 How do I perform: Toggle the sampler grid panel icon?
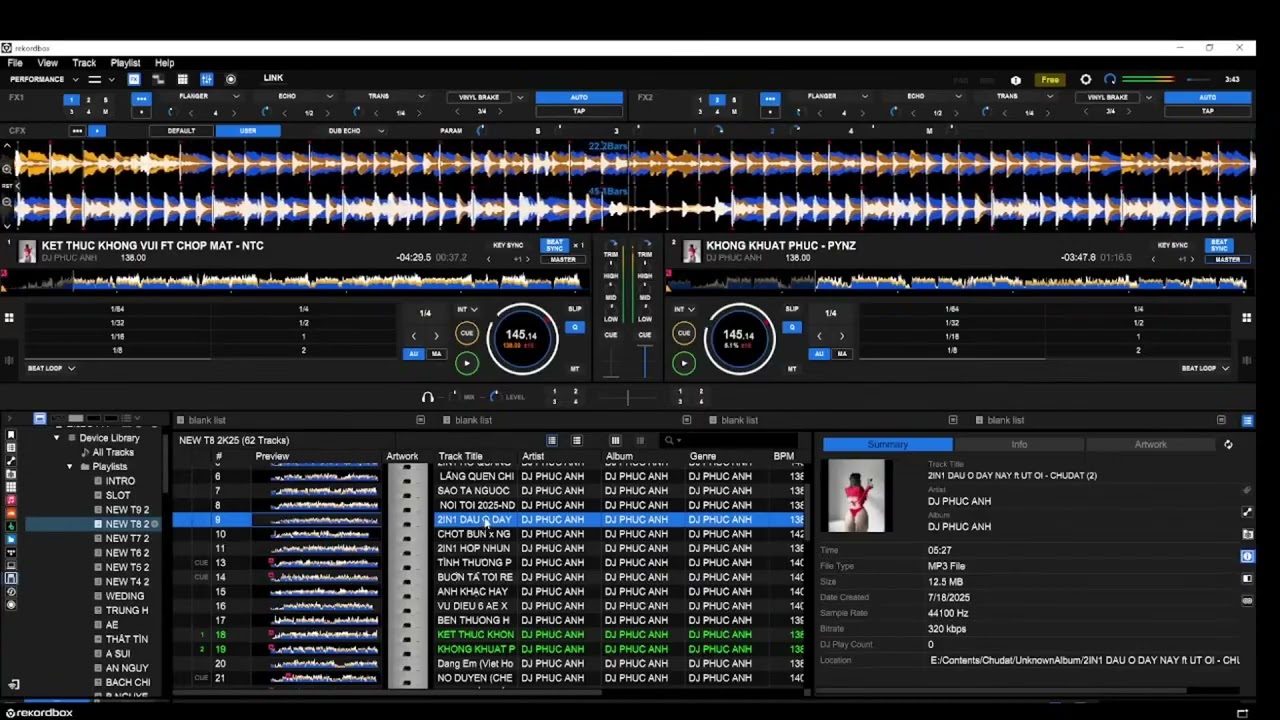coord(183,79)
